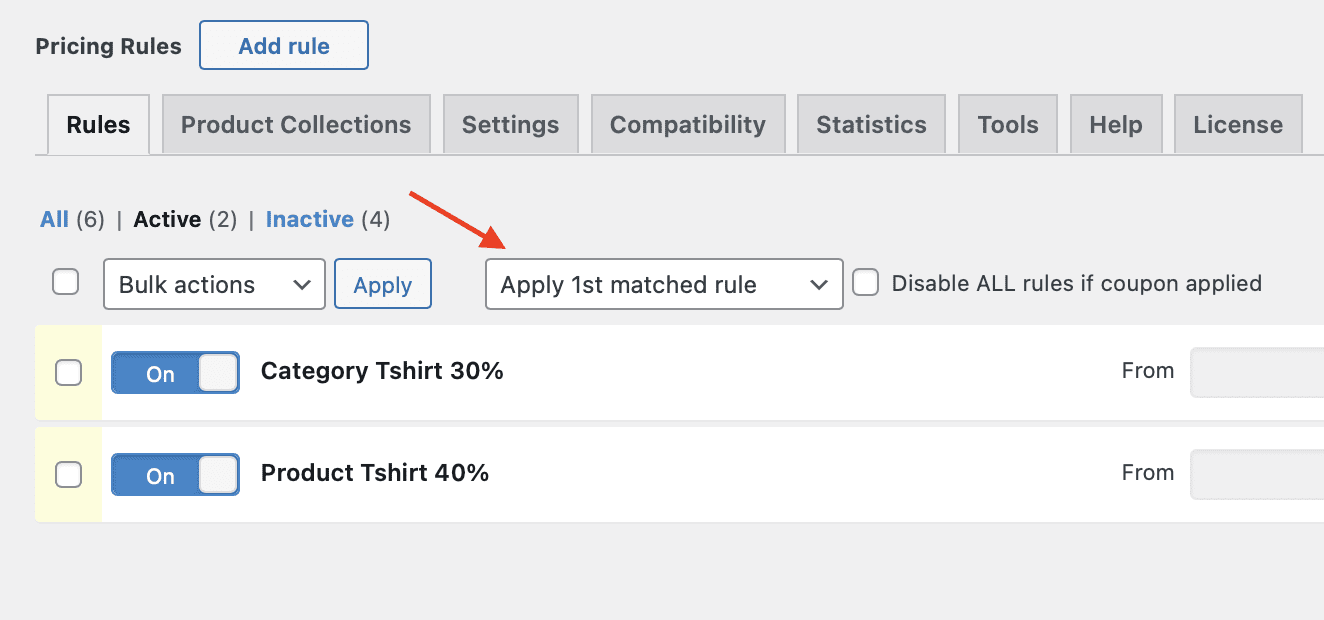Click the From date field for Product Tshirt 40%
The width and height of the screenshot is (1324, 620).
[x=1260, y=474]
